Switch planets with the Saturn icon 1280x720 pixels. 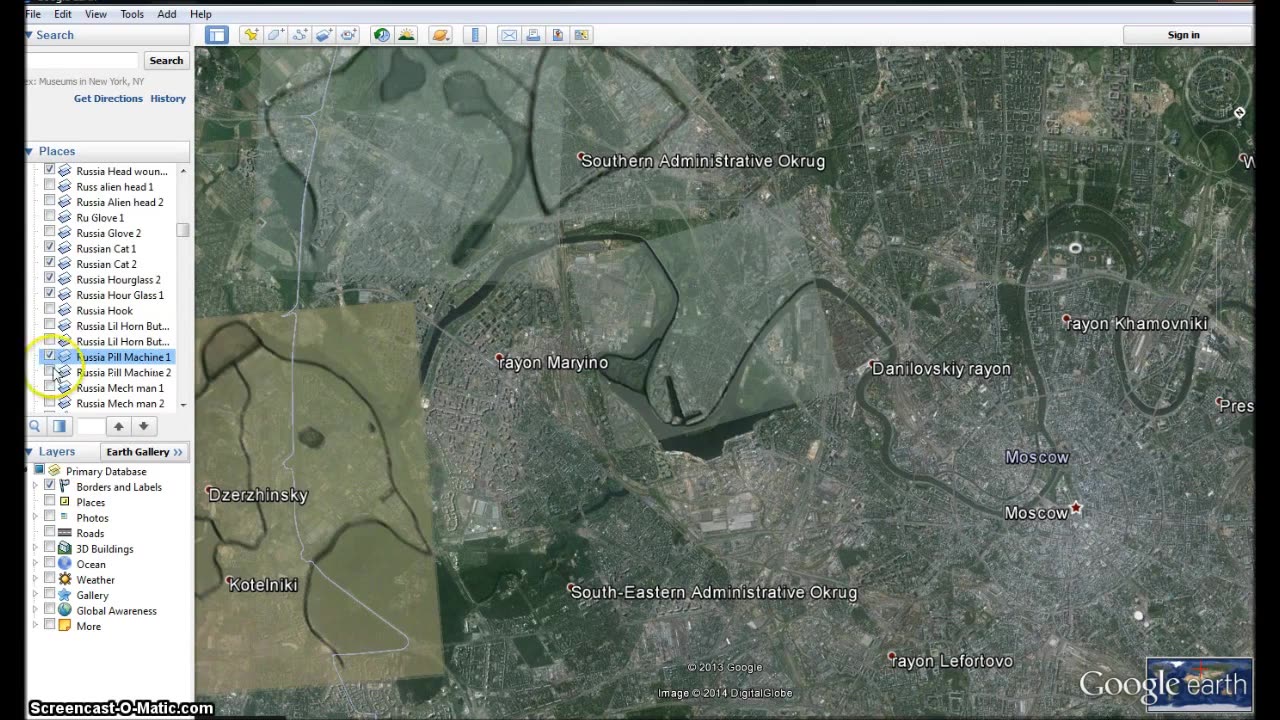[x=440, y=35]
